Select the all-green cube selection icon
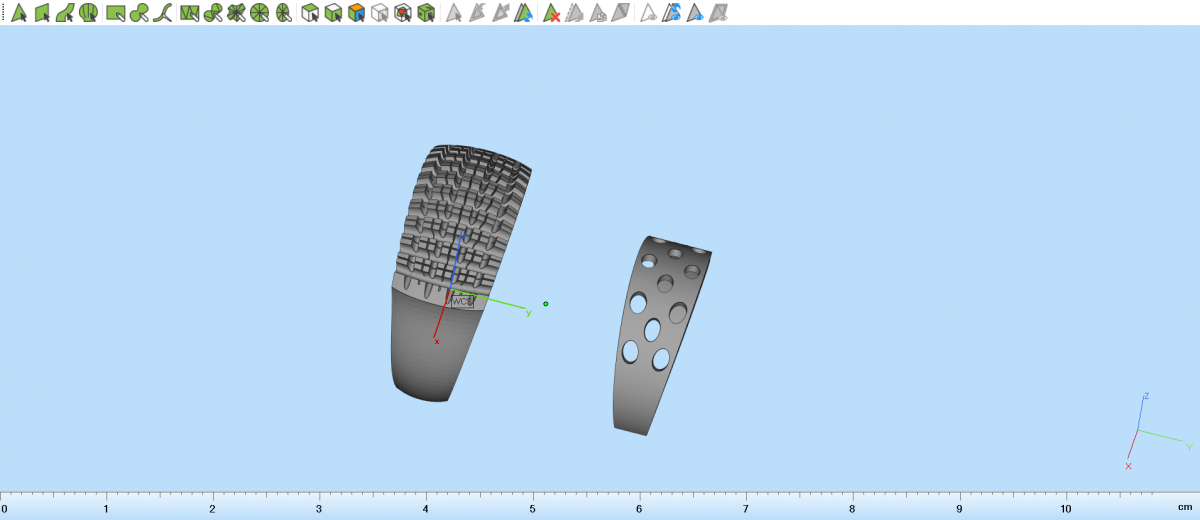The width and height of the screenshot is (1200, 520). pos(426,13)
